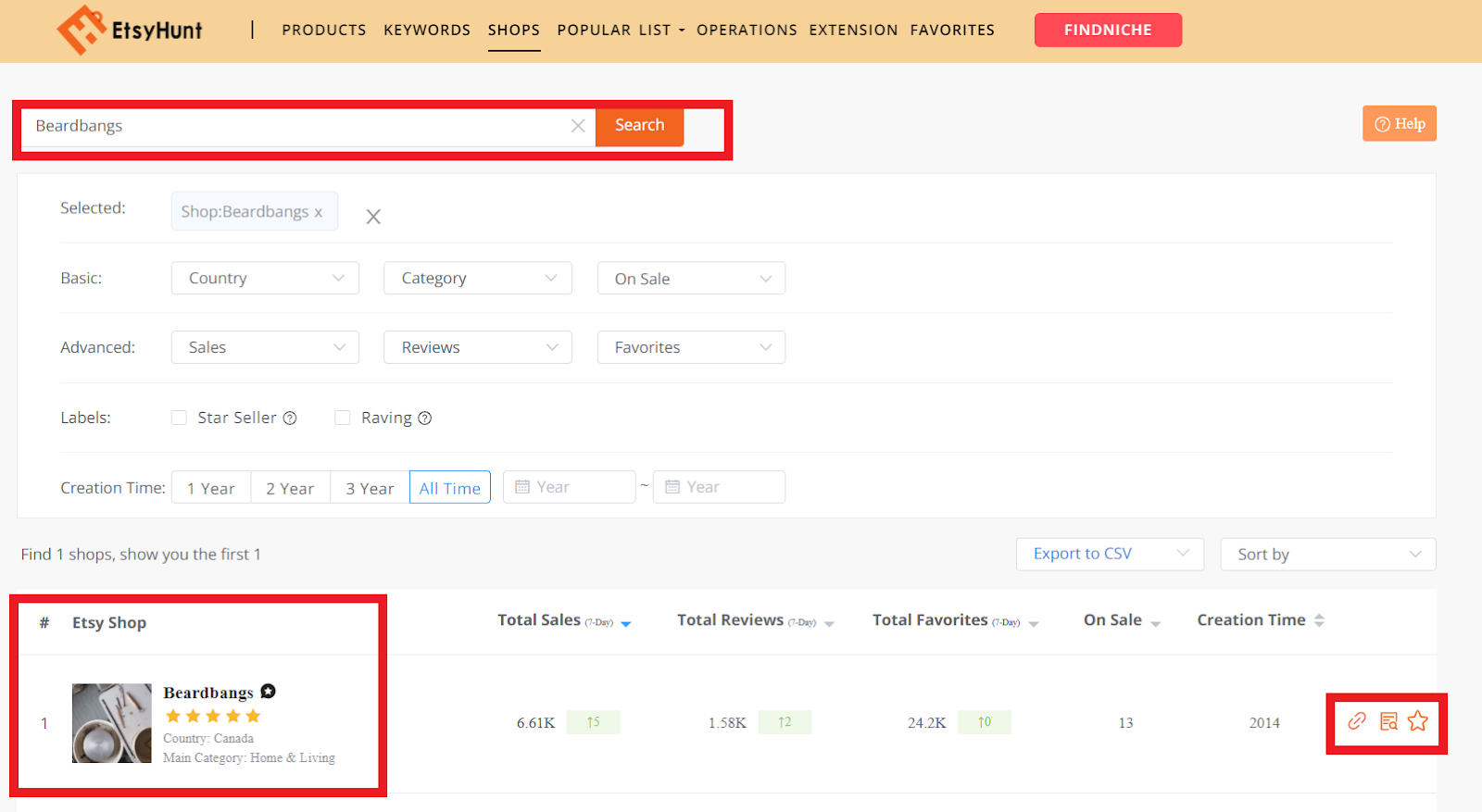Open the Reviews dropdown
This screenshot has height=812, width=1482.
[x=478, y=347]
